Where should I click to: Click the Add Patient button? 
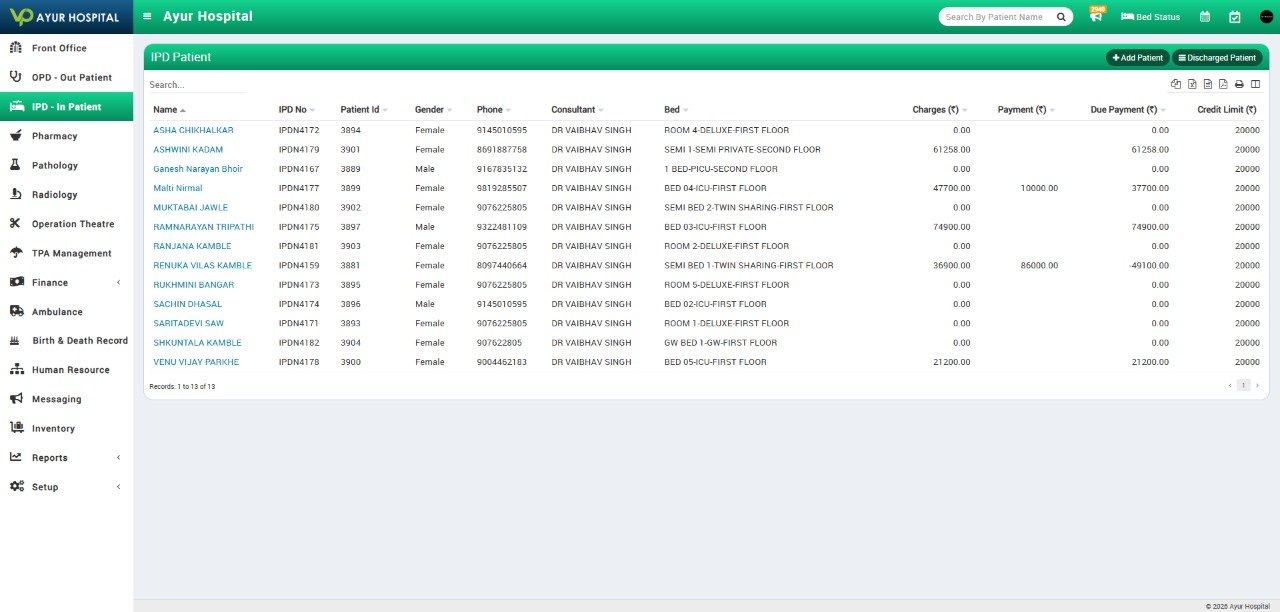click(x=1137, y=57)
